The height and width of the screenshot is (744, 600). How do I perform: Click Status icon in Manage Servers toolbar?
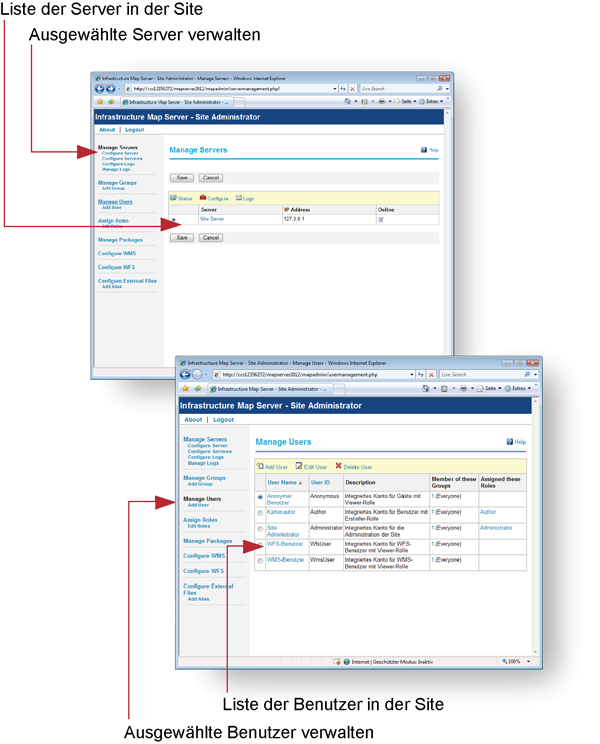click(x=174, y=198)
